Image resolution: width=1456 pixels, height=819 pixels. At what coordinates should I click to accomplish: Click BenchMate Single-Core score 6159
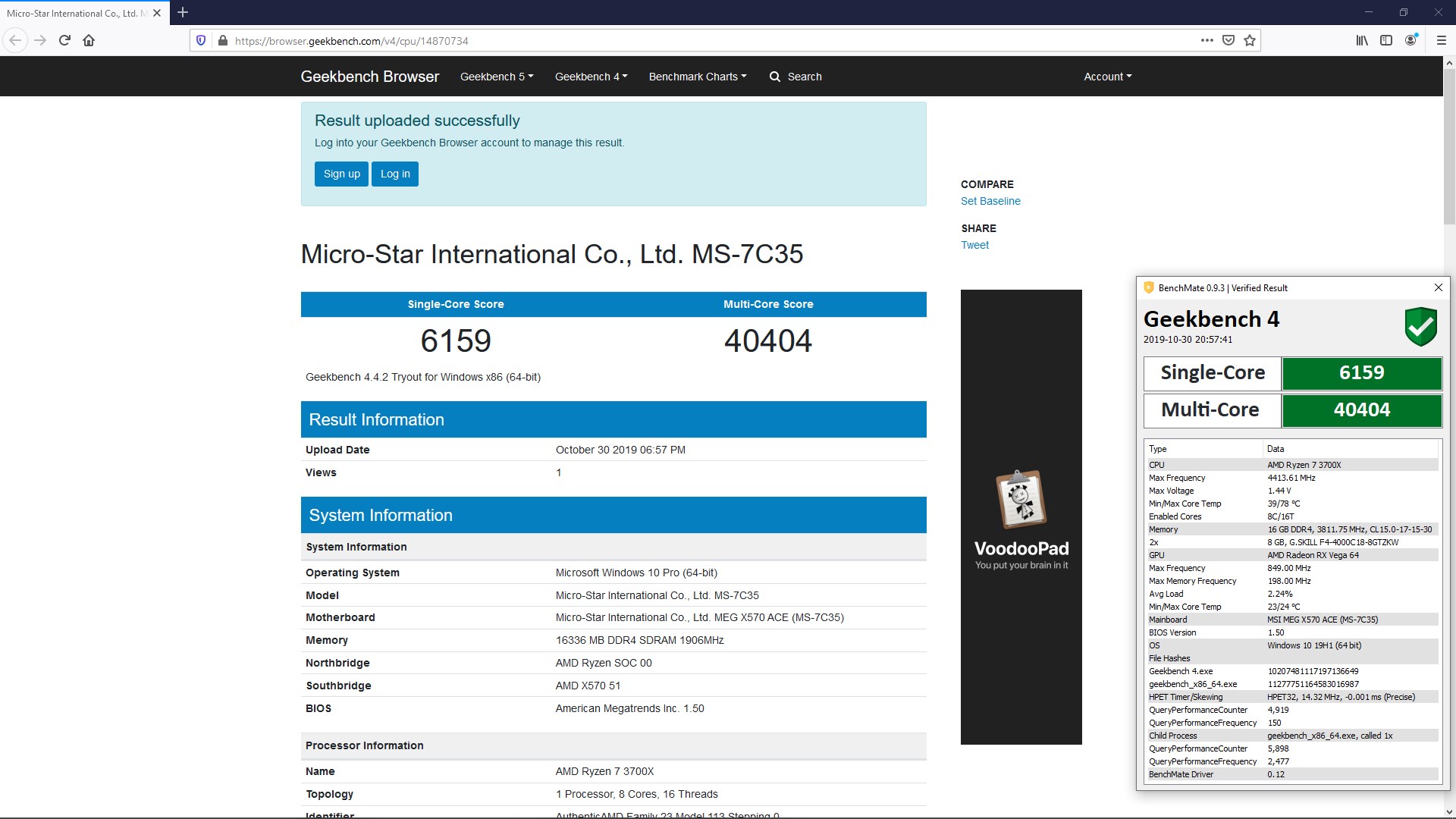[x=1361, y=373]
